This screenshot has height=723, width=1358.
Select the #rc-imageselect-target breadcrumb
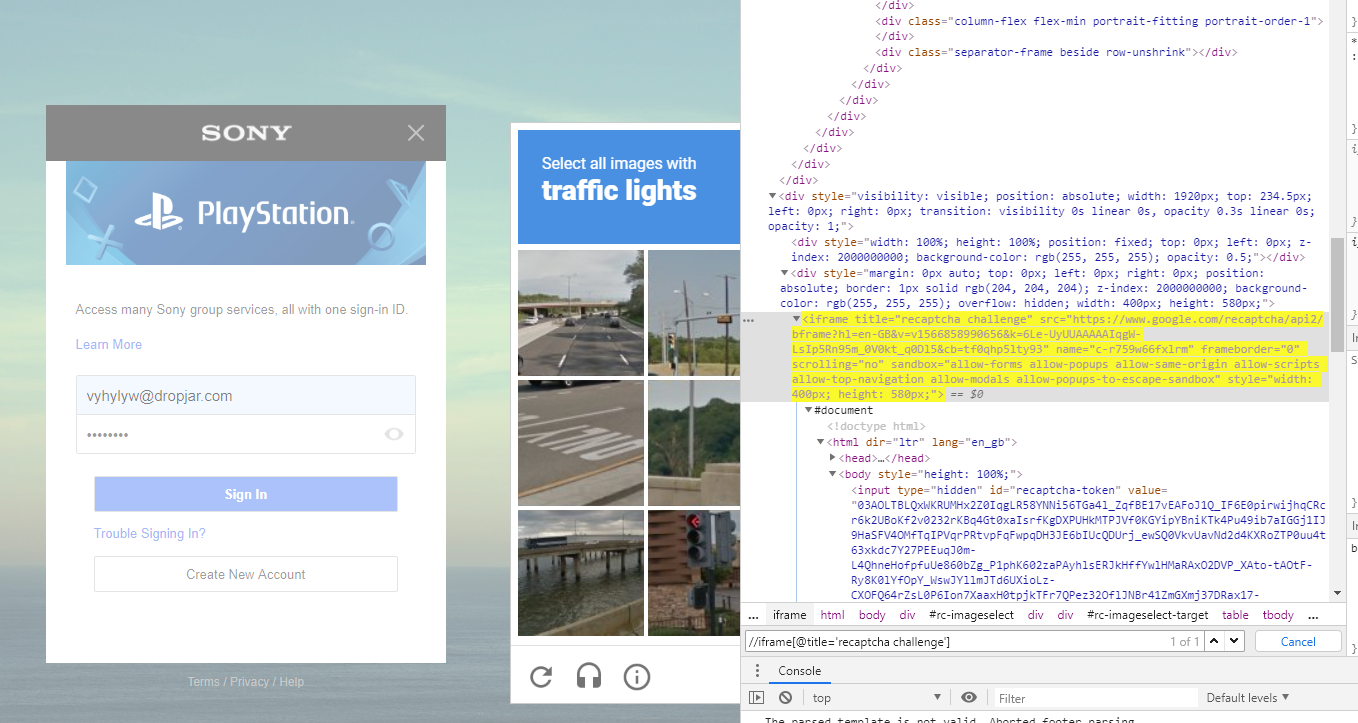pos(1147,615)
